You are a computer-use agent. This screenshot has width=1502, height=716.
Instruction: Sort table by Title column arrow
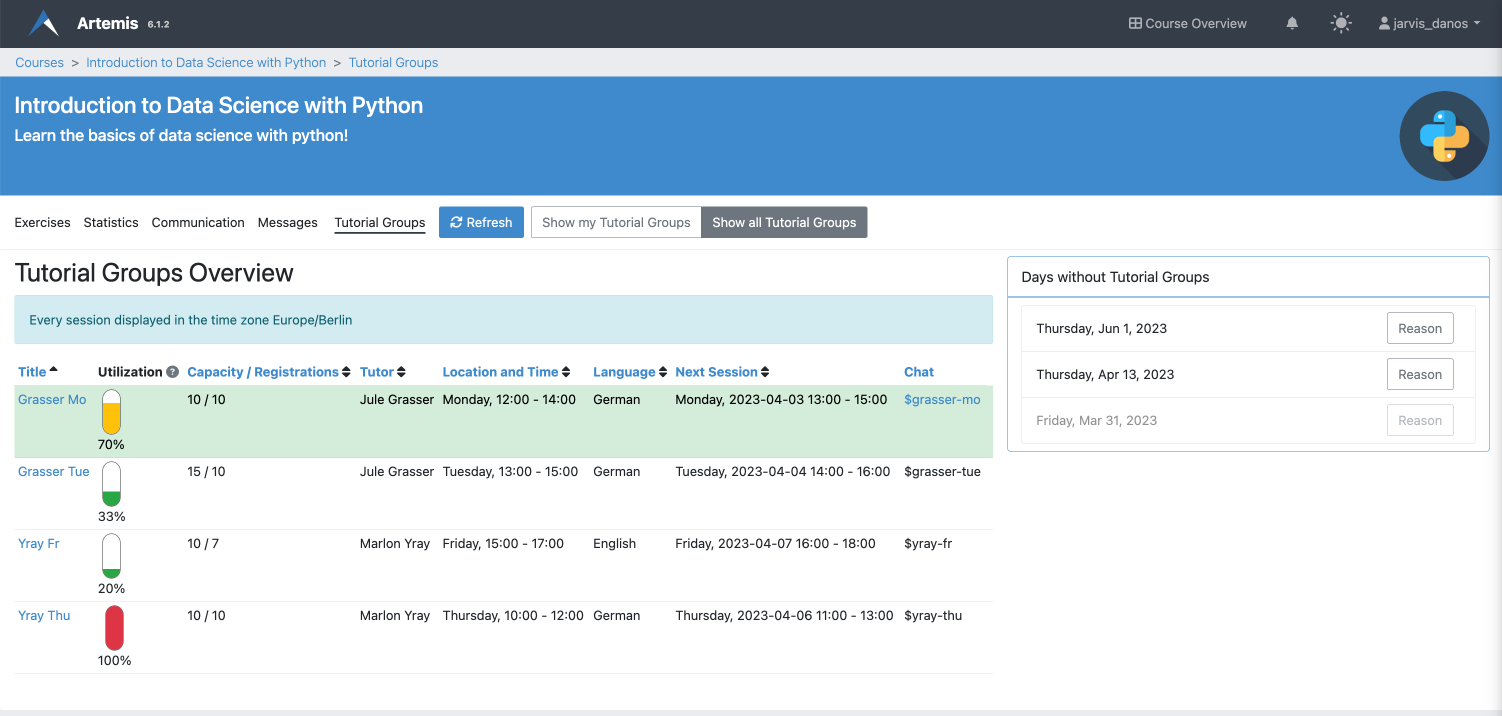[x=54, y=371]
